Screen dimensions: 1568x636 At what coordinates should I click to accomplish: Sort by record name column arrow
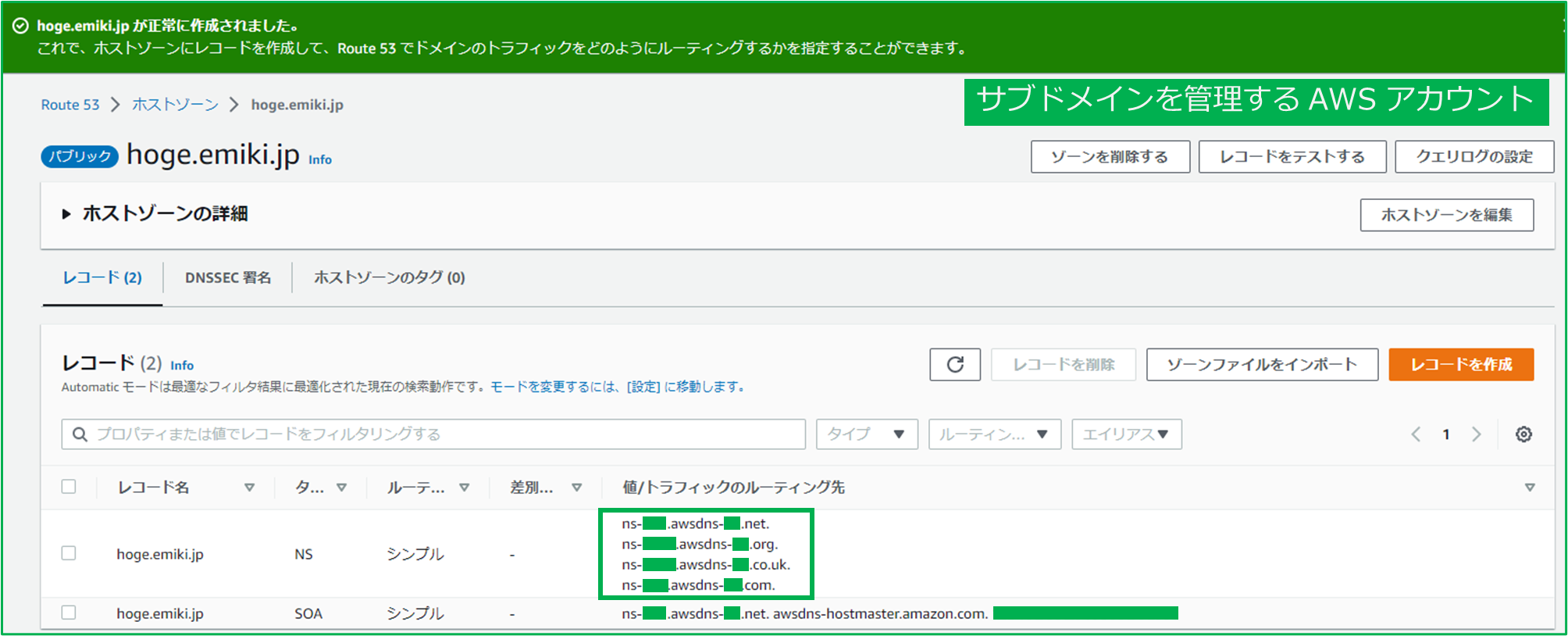point(249,488)
